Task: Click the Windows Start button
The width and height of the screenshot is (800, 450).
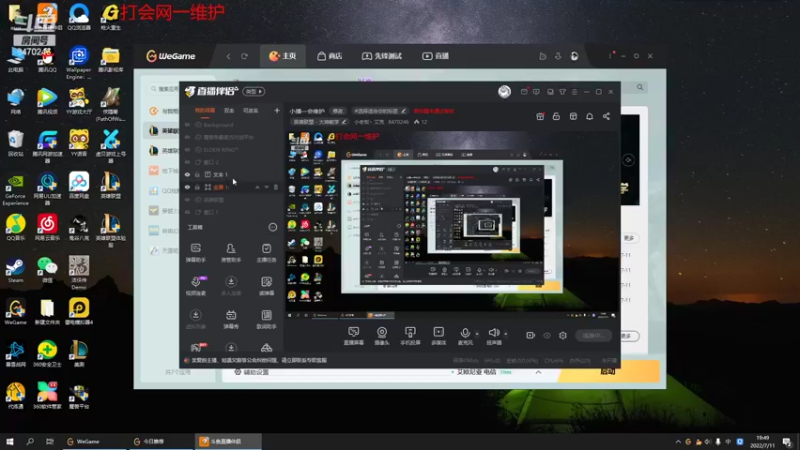Action: 10,441
